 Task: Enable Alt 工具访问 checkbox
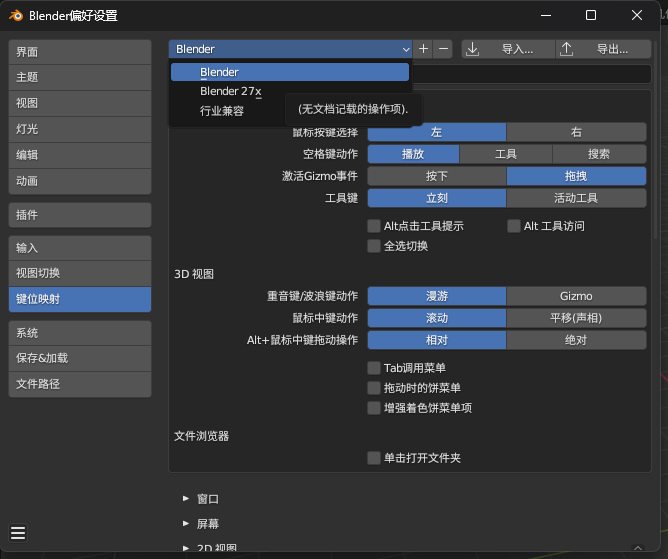click(x=513, y=226)
